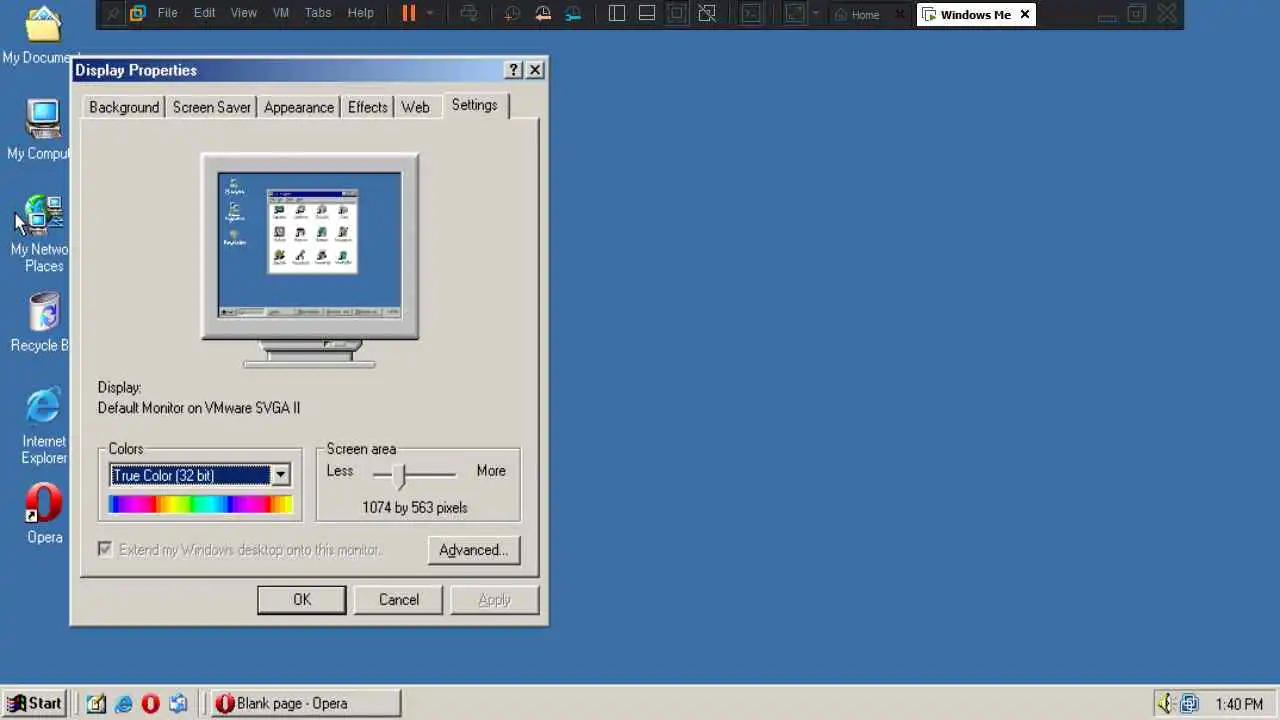
Task: Click VMware stretch guest icon
Action: coord(795,14)
